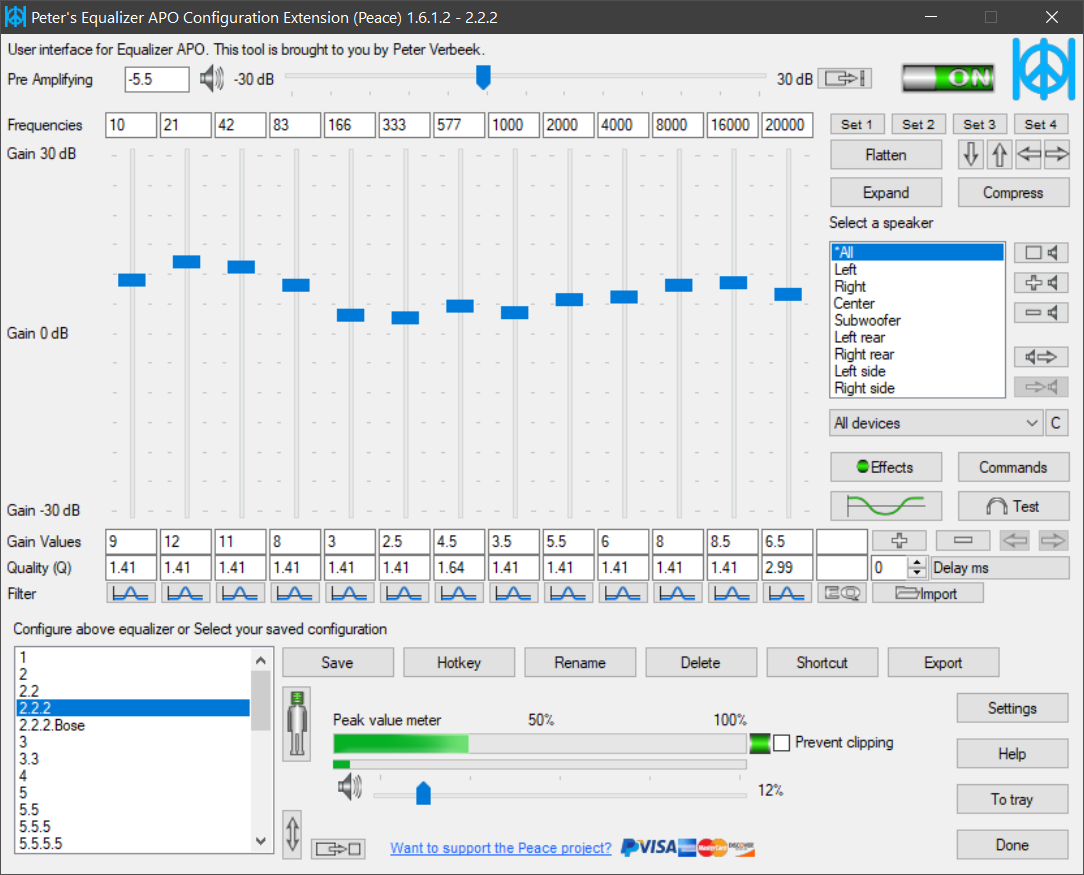Shift frequencies right with right arrow
The height and width of the screenshot is (875, 1084).
coord(1056,155)
